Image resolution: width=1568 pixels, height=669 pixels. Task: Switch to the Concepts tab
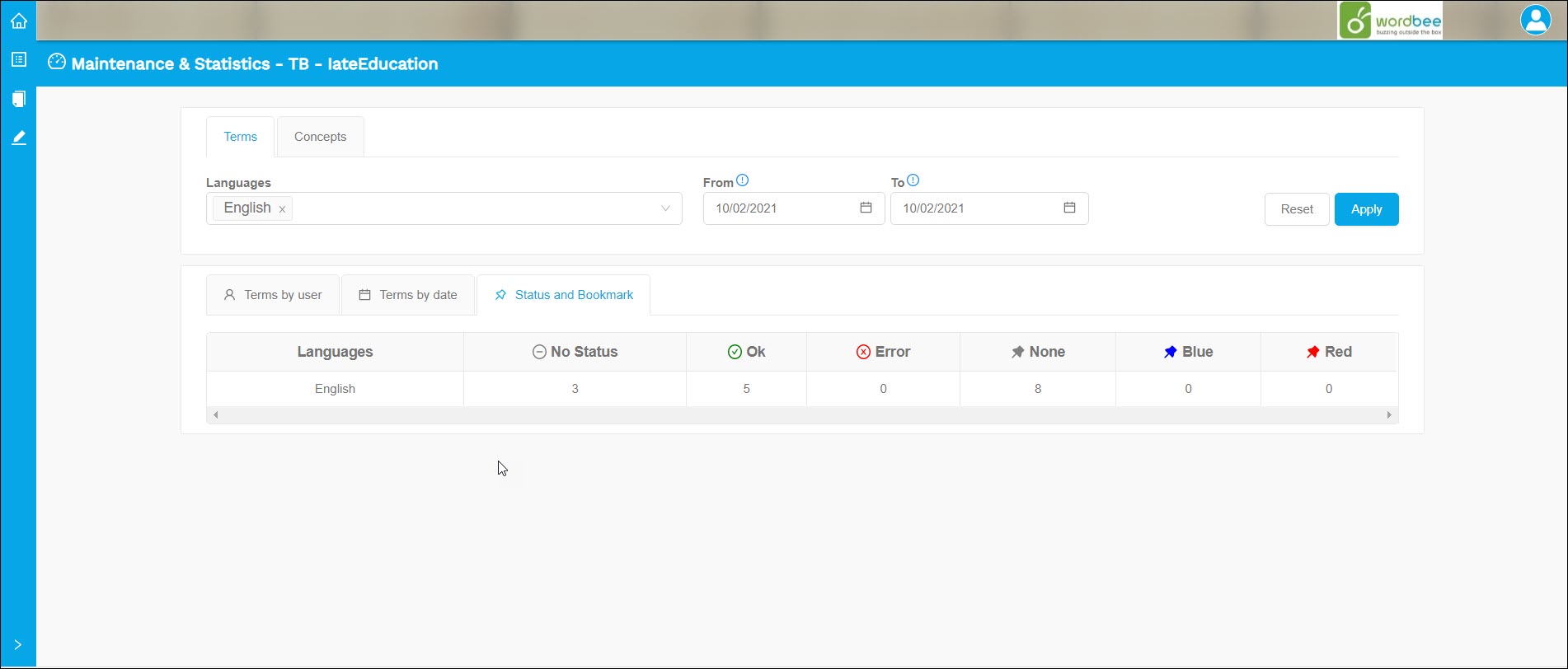click(x=320, y=137)
